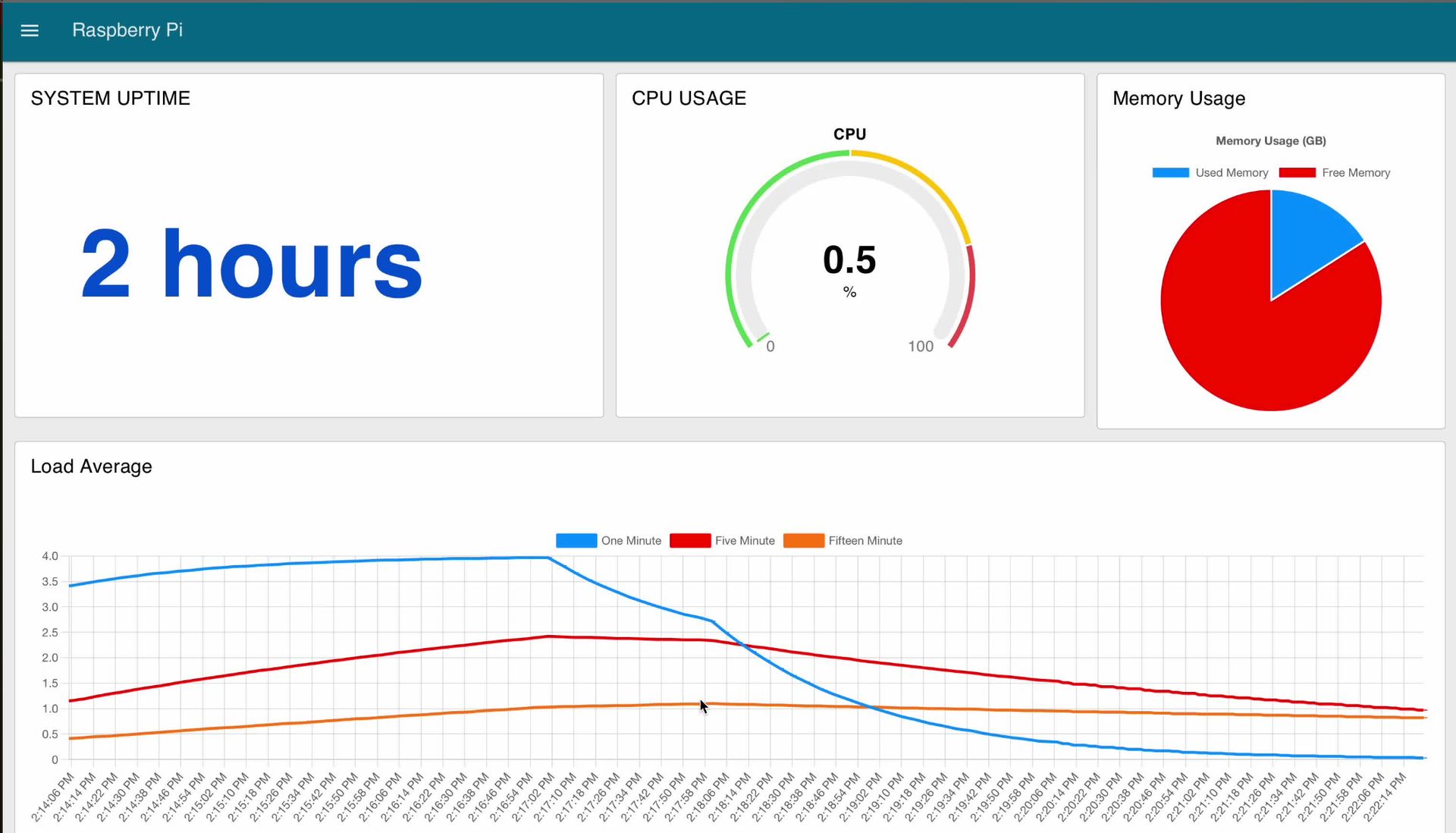Click the hamburger menu icon
The height and width of the screenshot is (833, 1456).
tap(30, 30)
